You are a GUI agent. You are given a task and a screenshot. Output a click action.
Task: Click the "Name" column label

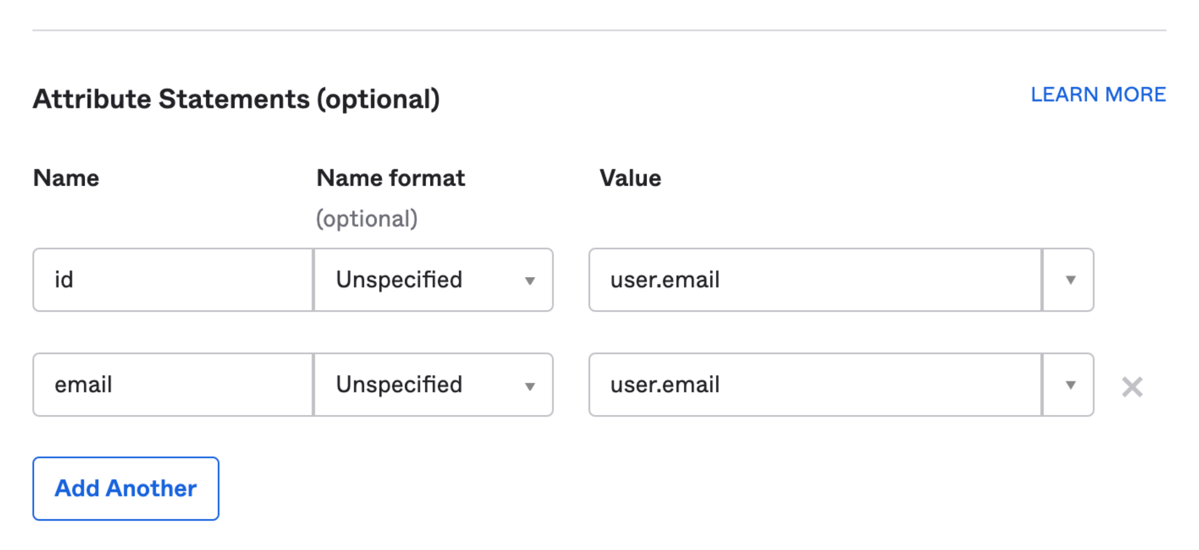pos(66,178)
